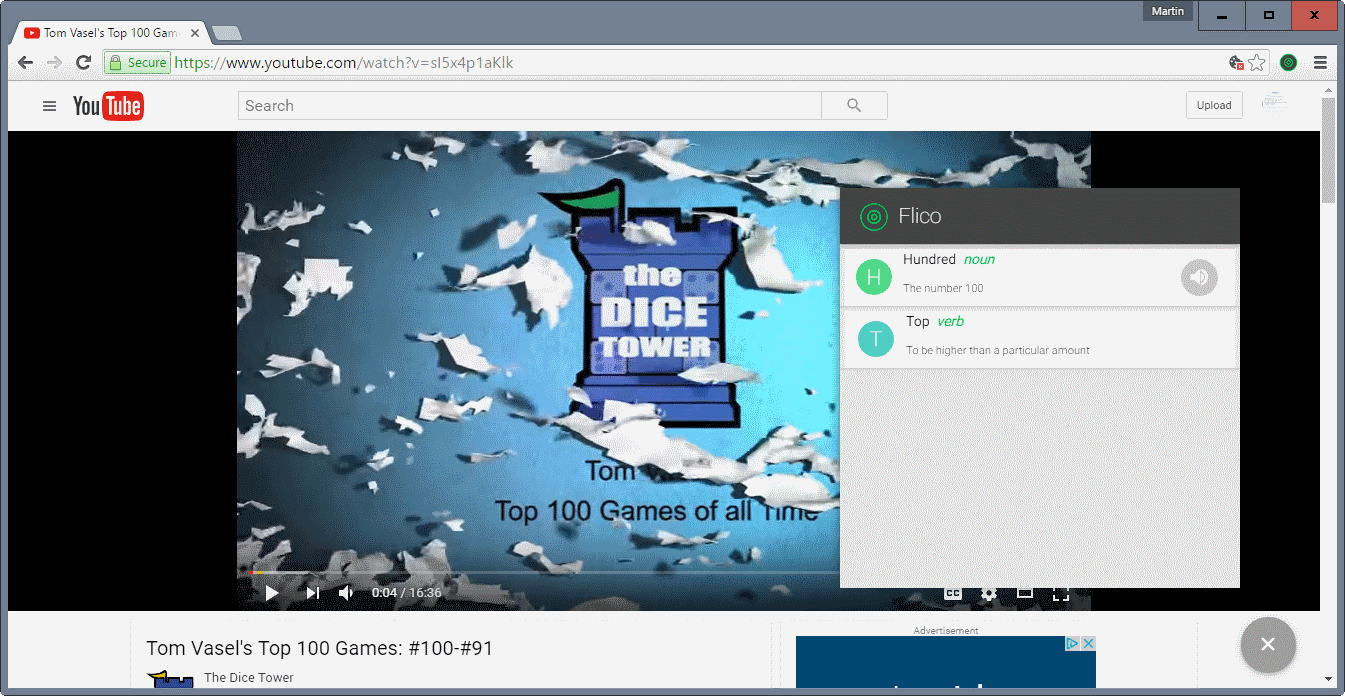Close the Flico panel with round X button
This screenshot has height=696, width=1345.
click(x=1268, y=644)
